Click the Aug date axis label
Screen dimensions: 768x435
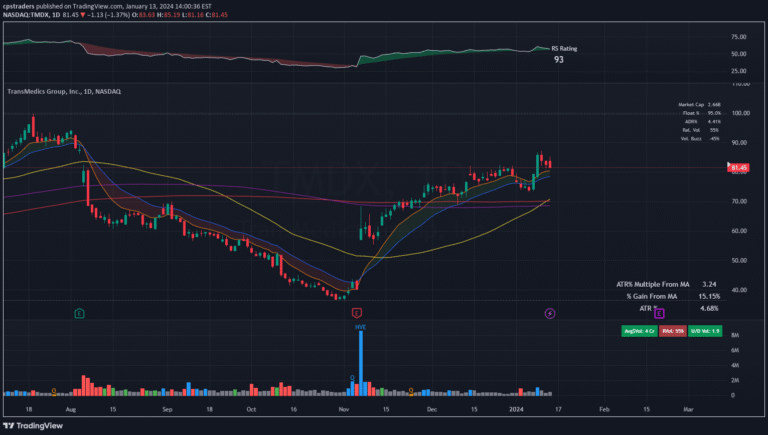tap(71, 410)
